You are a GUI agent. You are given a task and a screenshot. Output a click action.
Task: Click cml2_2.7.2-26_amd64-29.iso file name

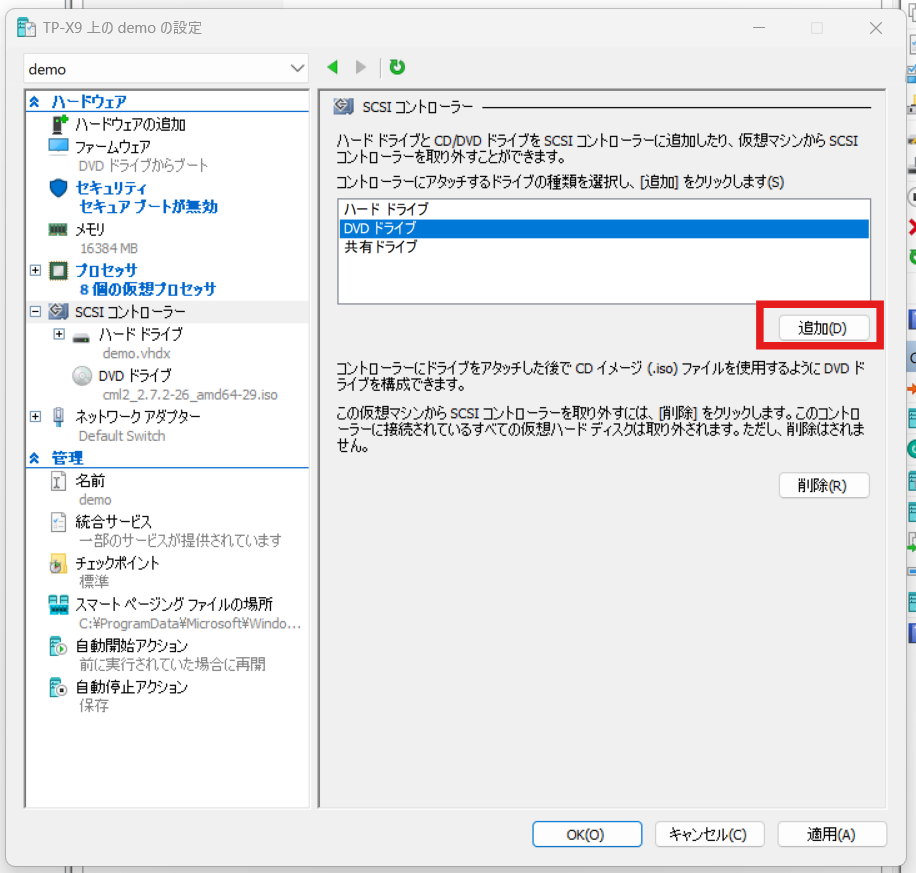190,395
